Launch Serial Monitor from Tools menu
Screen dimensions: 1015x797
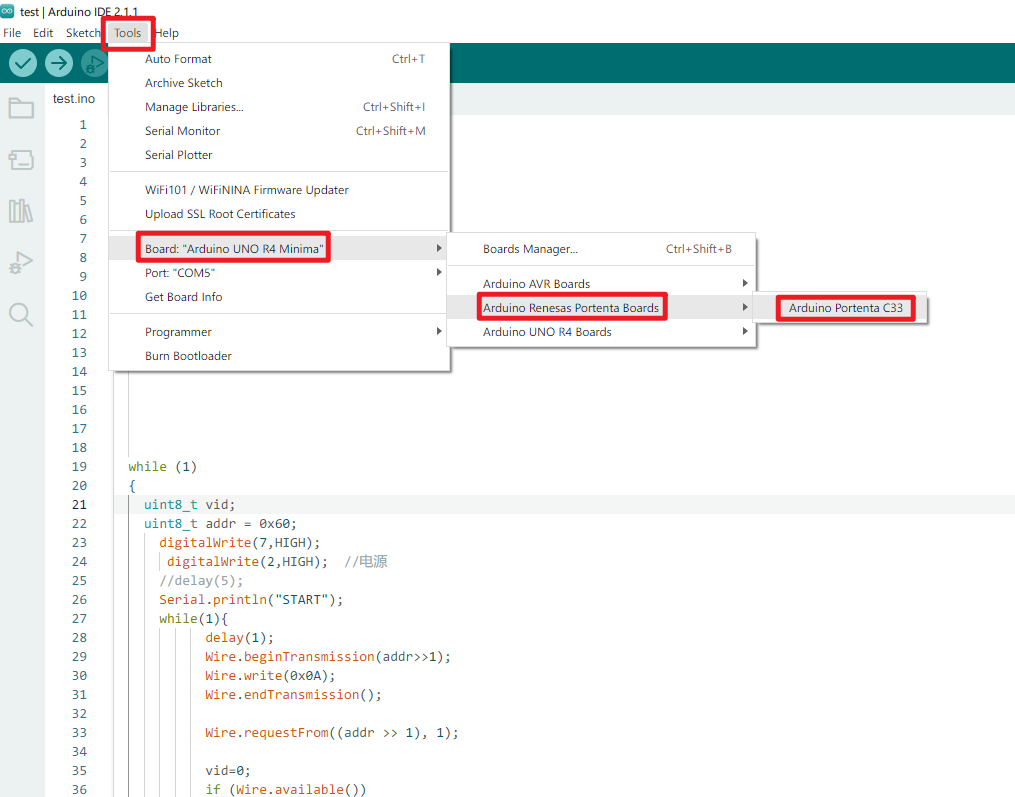279,131
